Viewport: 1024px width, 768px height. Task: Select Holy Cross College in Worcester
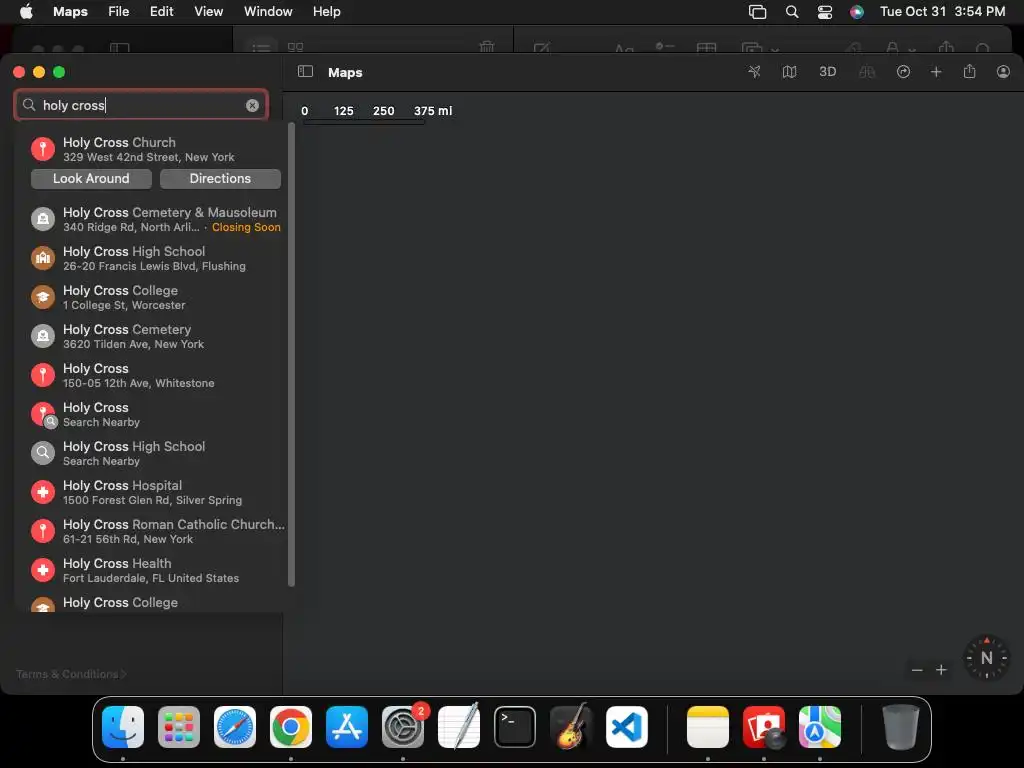[x=155, y=297]
